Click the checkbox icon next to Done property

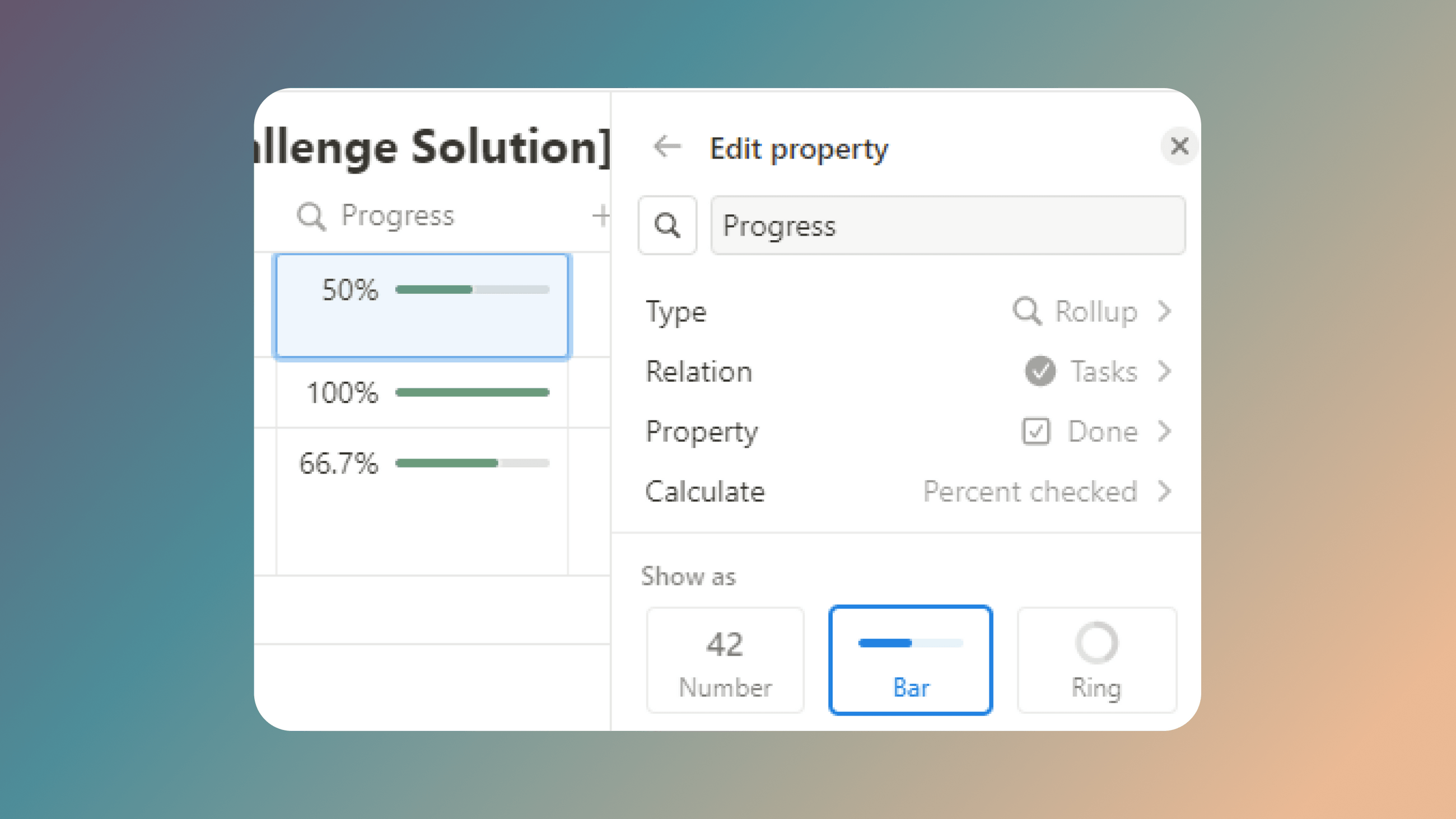(1037, 431)
